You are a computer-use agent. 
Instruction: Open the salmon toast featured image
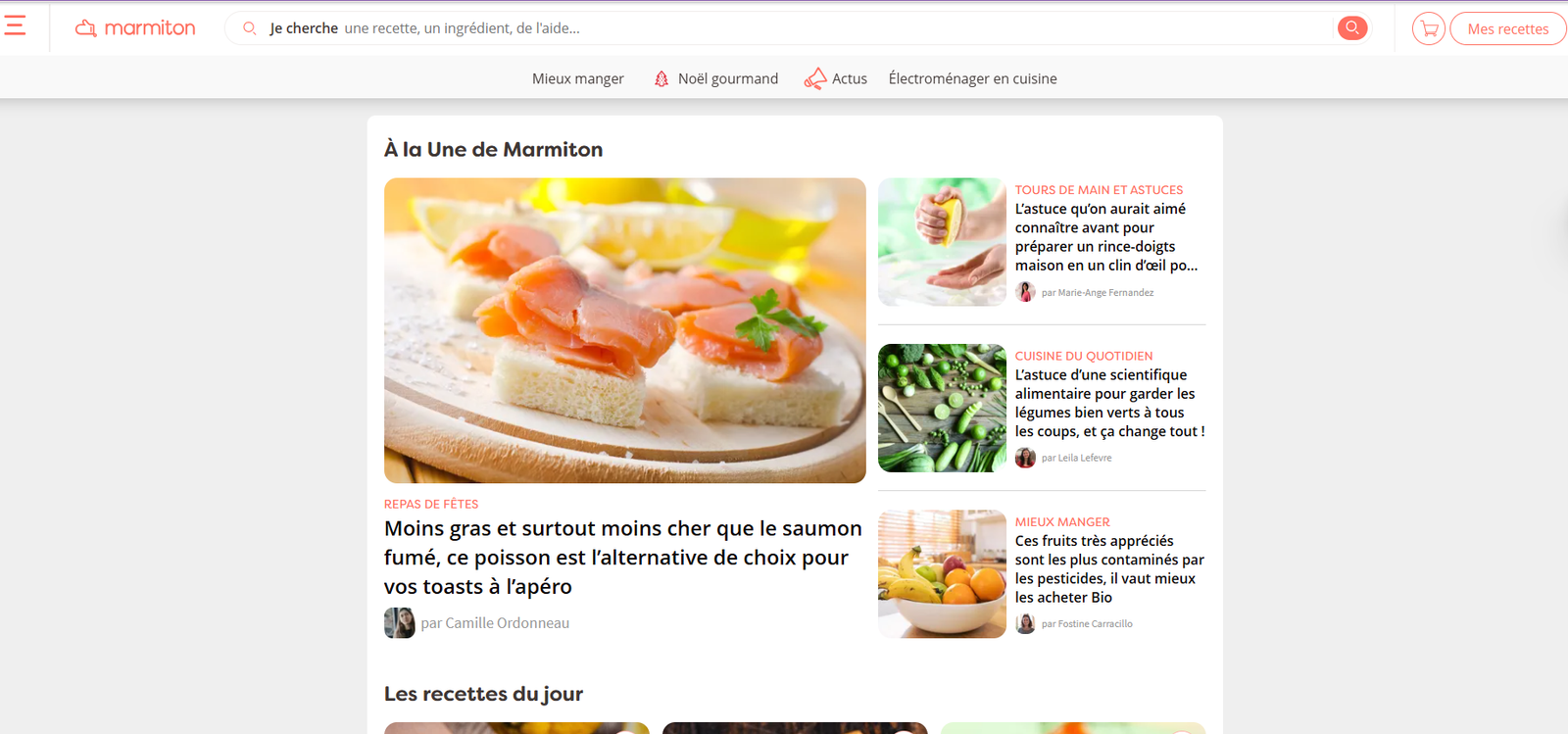coord(625,330)
